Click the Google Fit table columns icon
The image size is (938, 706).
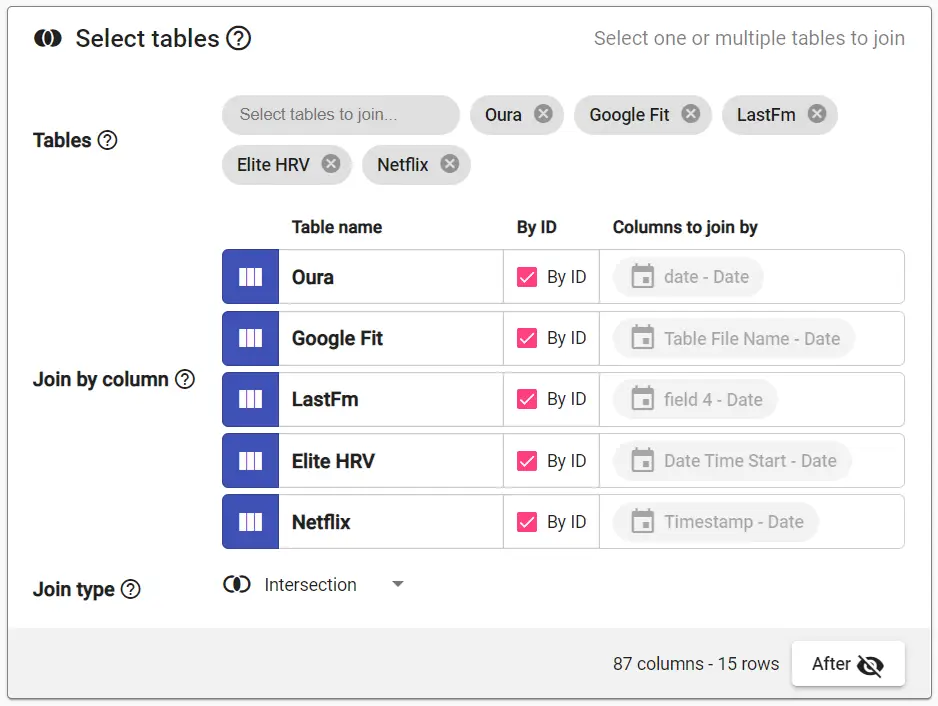251,339
